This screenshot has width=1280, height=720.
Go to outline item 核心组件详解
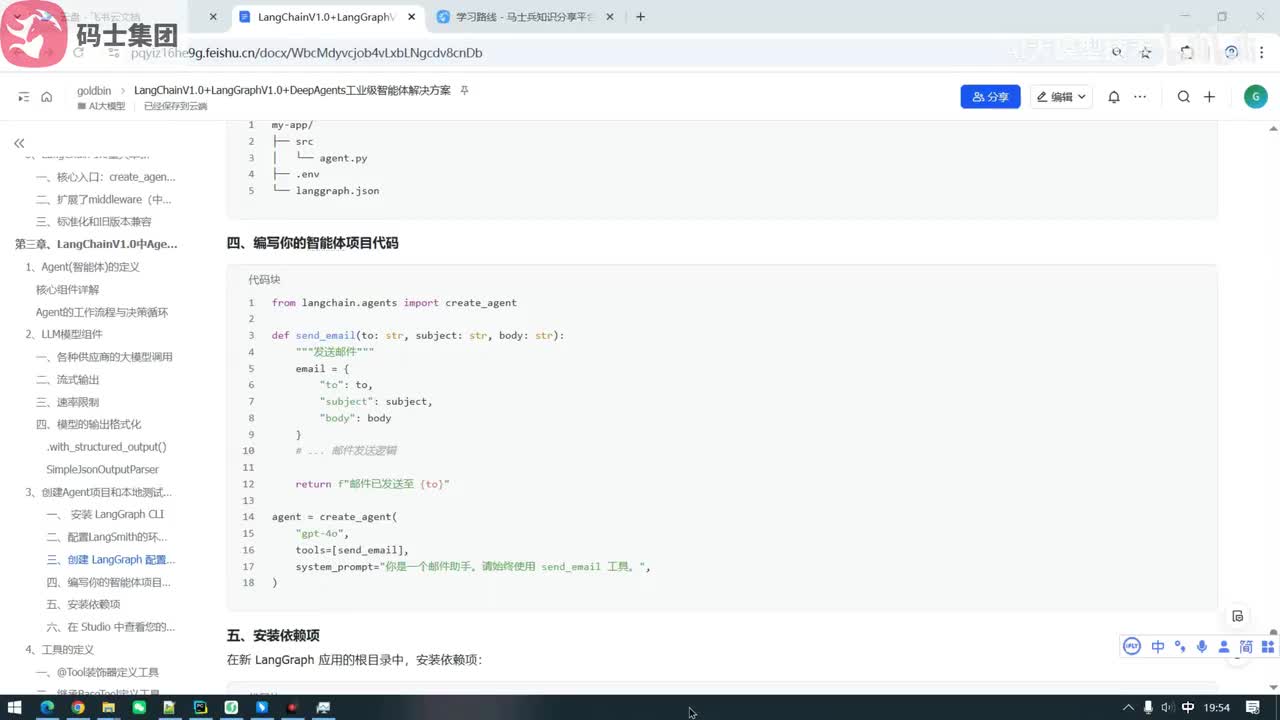(68, 290)
